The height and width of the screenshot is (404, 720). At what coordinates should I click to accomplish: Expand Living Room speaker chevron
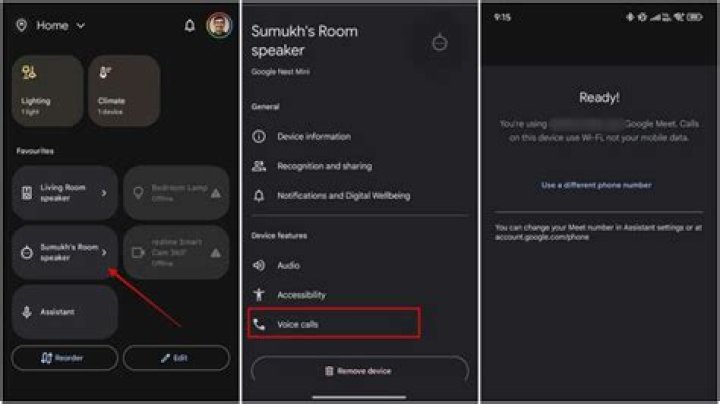104,193
